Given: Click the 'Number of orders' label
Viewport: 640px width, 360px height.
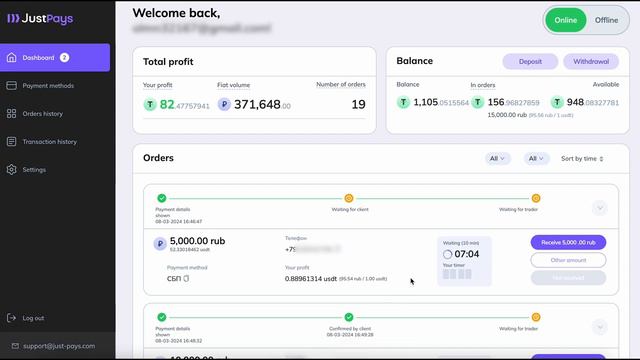Looking at the screenshot, I should pyautogui.click(x=341, y=84).
